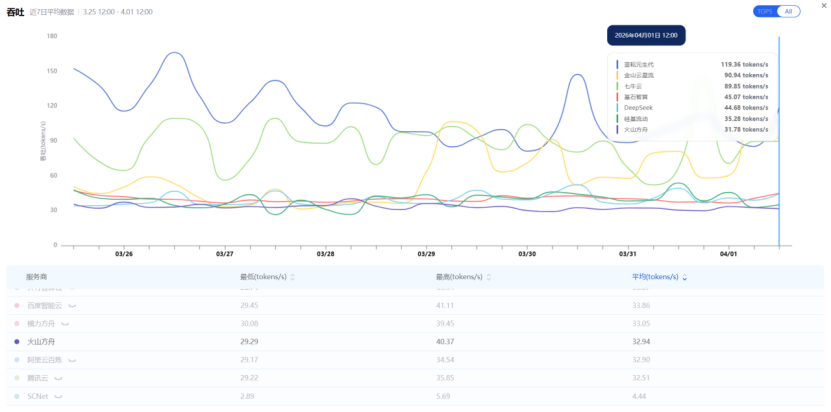
Task: Click tooltip entry 31.78 tokens/s
Action: point(746,129)
